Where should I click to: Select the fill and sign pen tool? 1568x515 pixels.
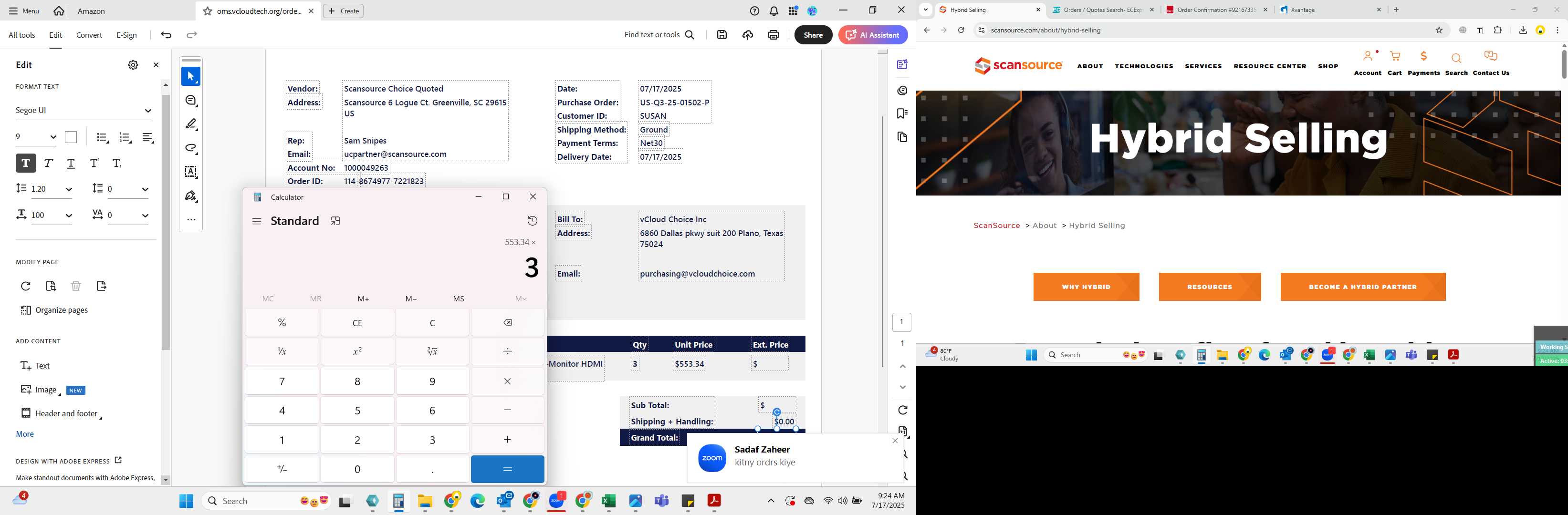[x=191, y=196]
